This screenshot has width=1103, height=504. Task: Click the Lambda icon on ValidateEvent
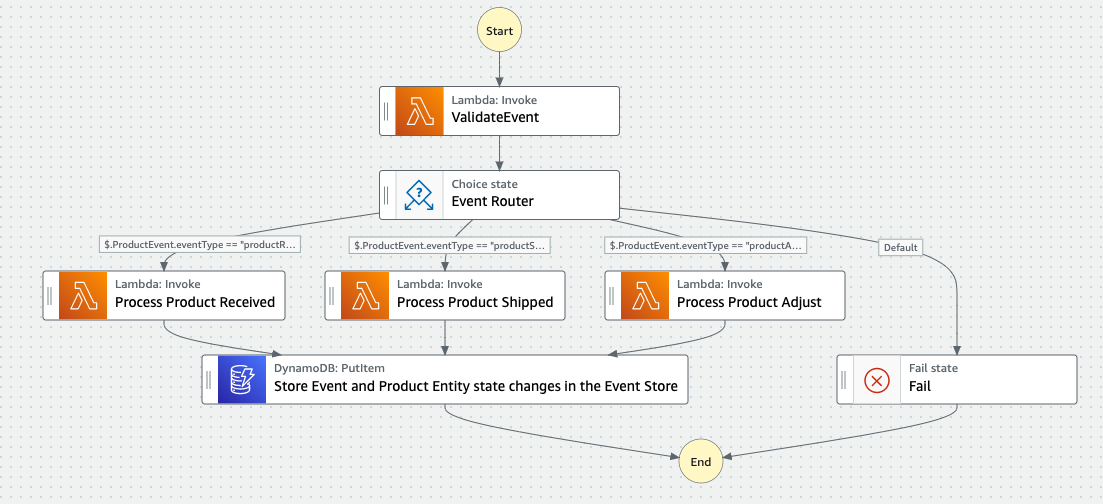coord(419,111)
